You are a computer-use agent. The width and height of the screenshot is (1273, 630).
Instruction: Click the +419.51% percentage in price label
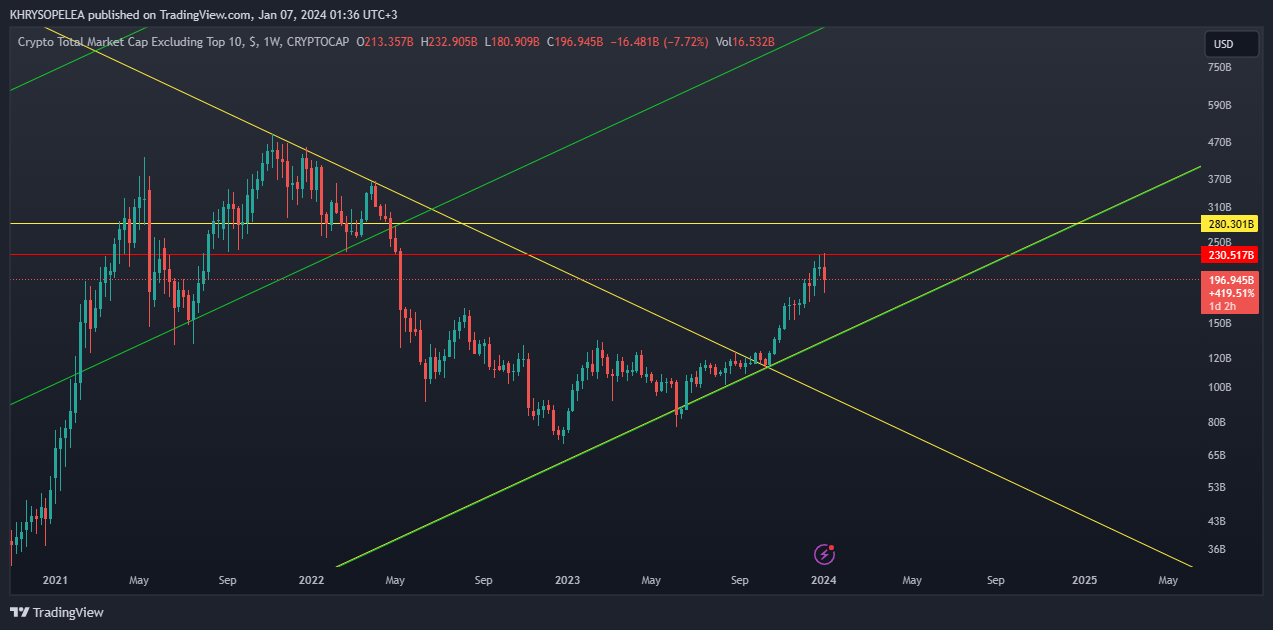click(x=1230, y=294)
